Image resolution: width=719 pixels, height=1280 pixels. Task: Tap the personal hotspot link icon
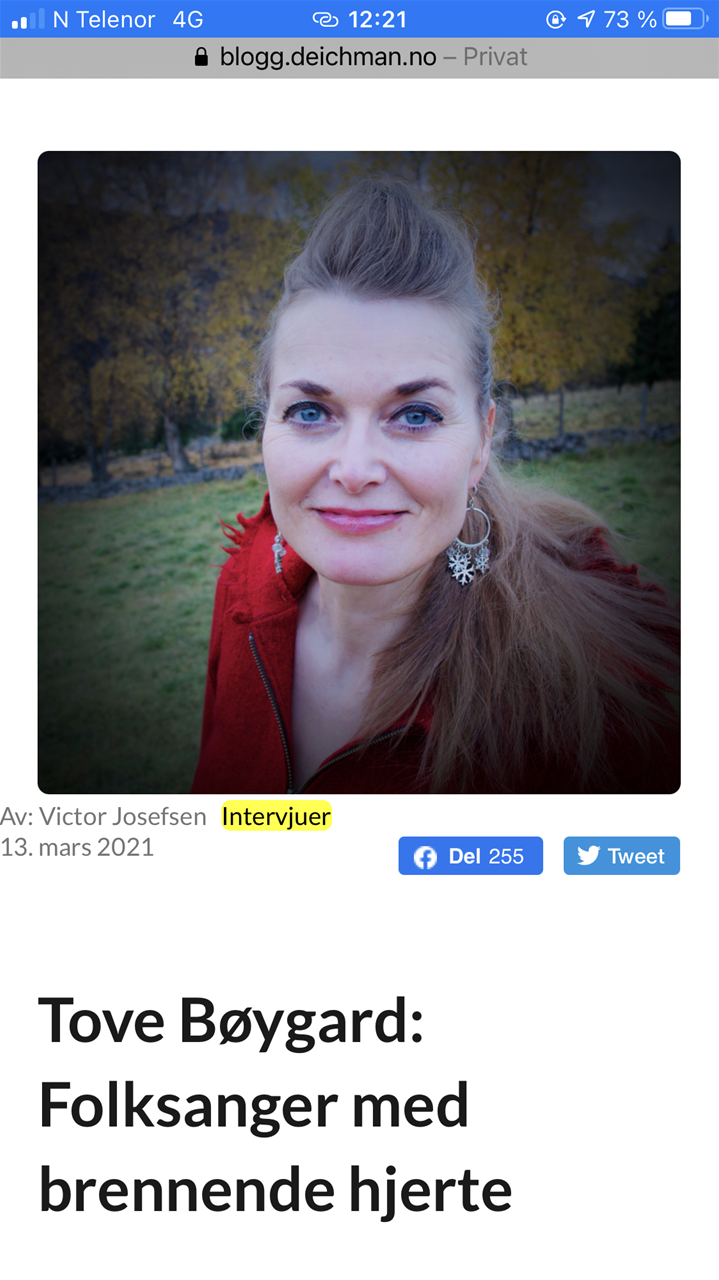326,19
